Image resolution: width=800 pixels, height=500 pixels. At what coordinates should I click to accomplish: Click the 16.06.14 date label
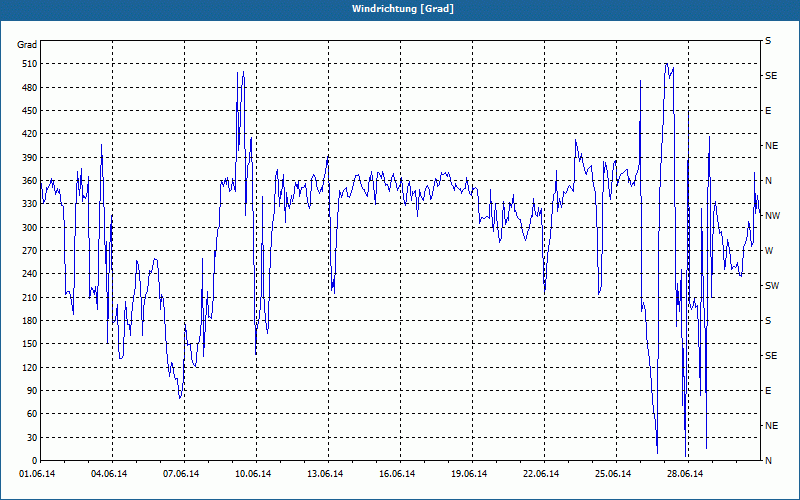(x=397, y=474)
